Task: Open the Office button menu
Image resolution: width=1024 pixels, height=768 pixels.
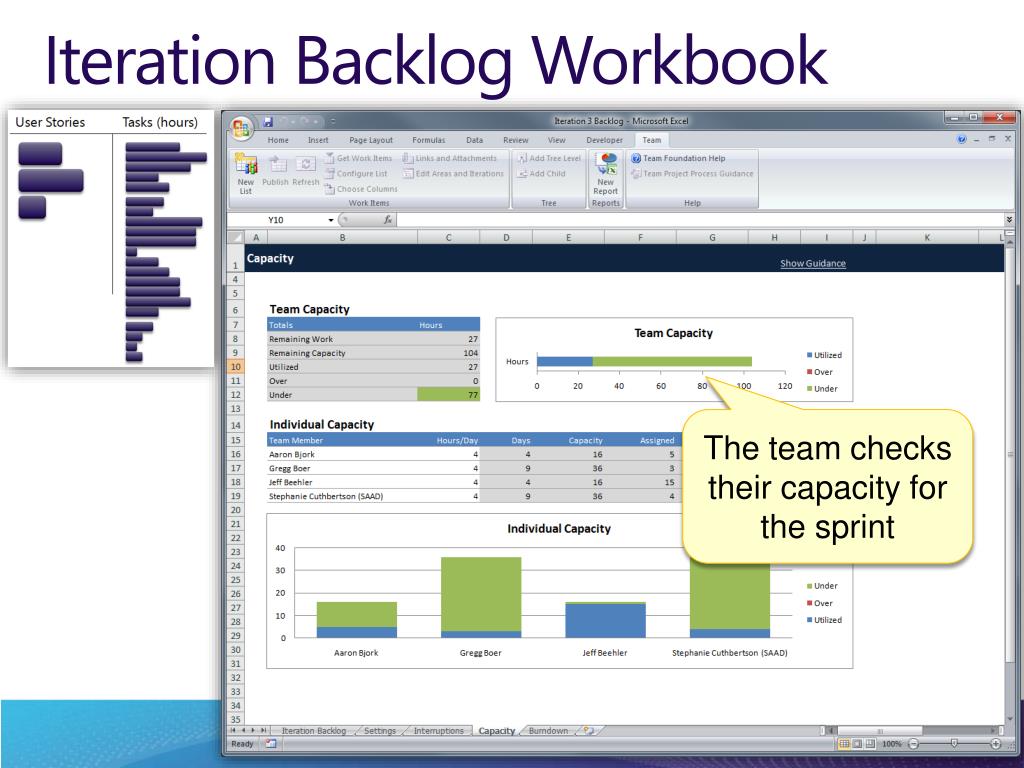Action: (x=240, y=127)
